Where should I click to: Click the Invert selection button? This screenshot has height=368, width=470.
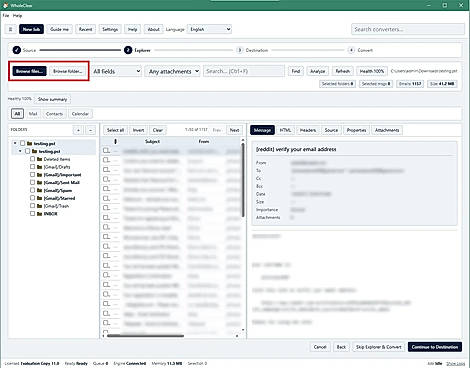[x=138, y=130]
